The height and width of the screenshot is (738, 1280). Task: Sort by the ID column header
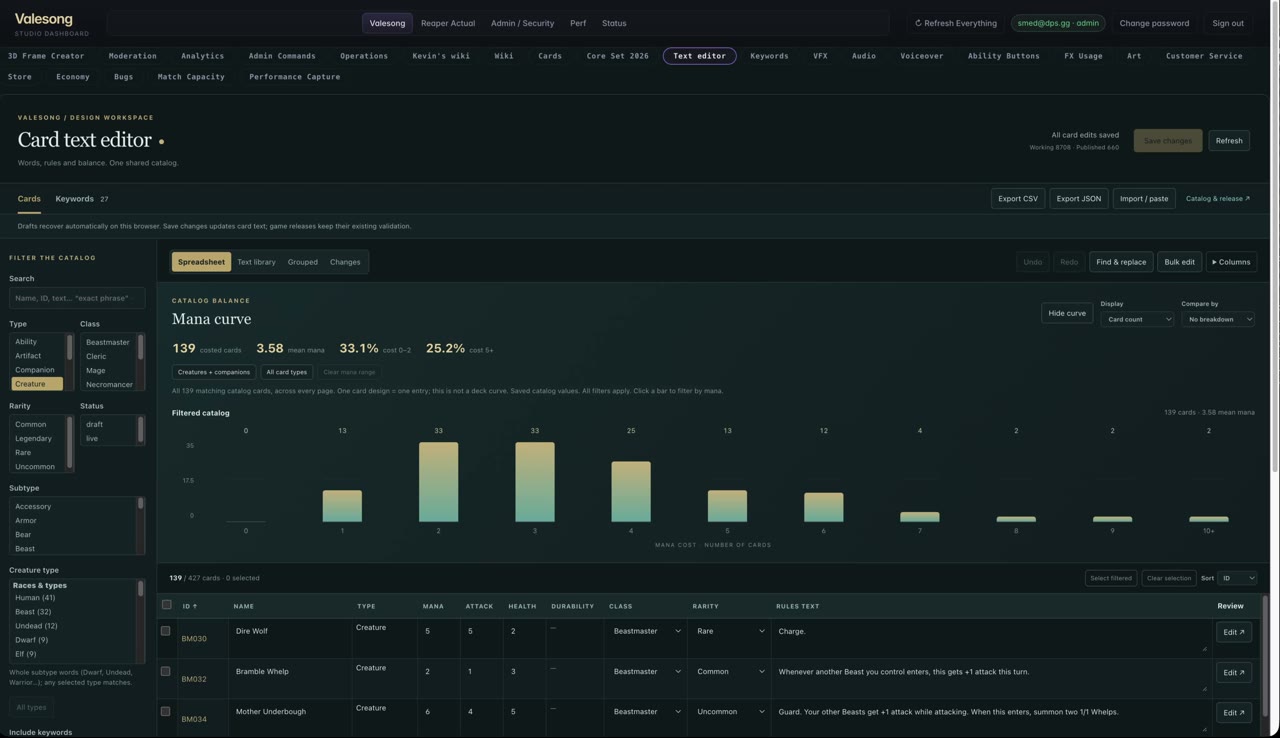tap(189, 606)
